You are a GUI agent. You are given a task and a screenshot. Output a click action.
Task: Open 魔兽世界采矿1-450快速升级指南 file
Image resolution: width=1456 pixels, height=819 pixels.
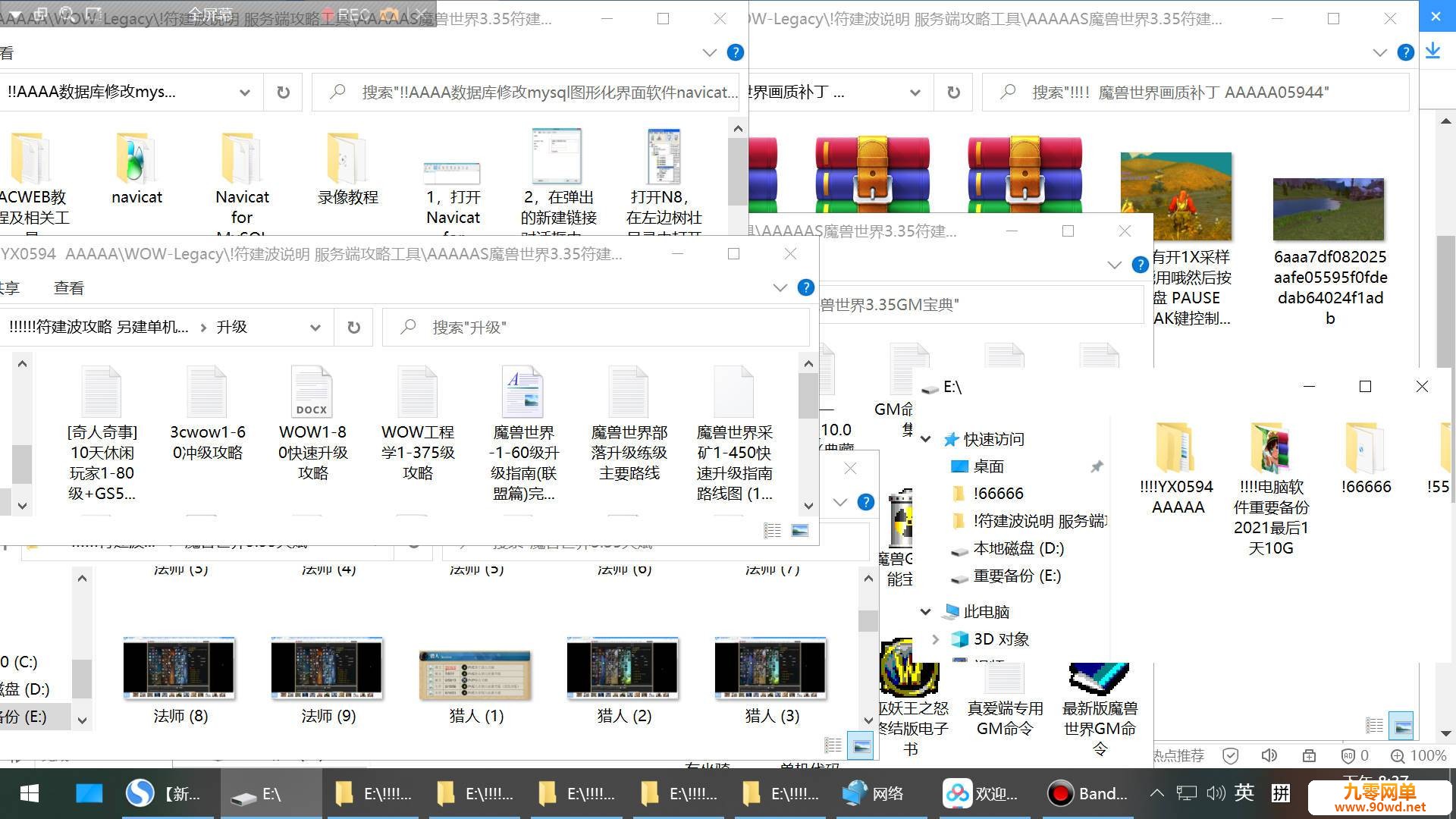pyautogui.click(x=734, y=392)
